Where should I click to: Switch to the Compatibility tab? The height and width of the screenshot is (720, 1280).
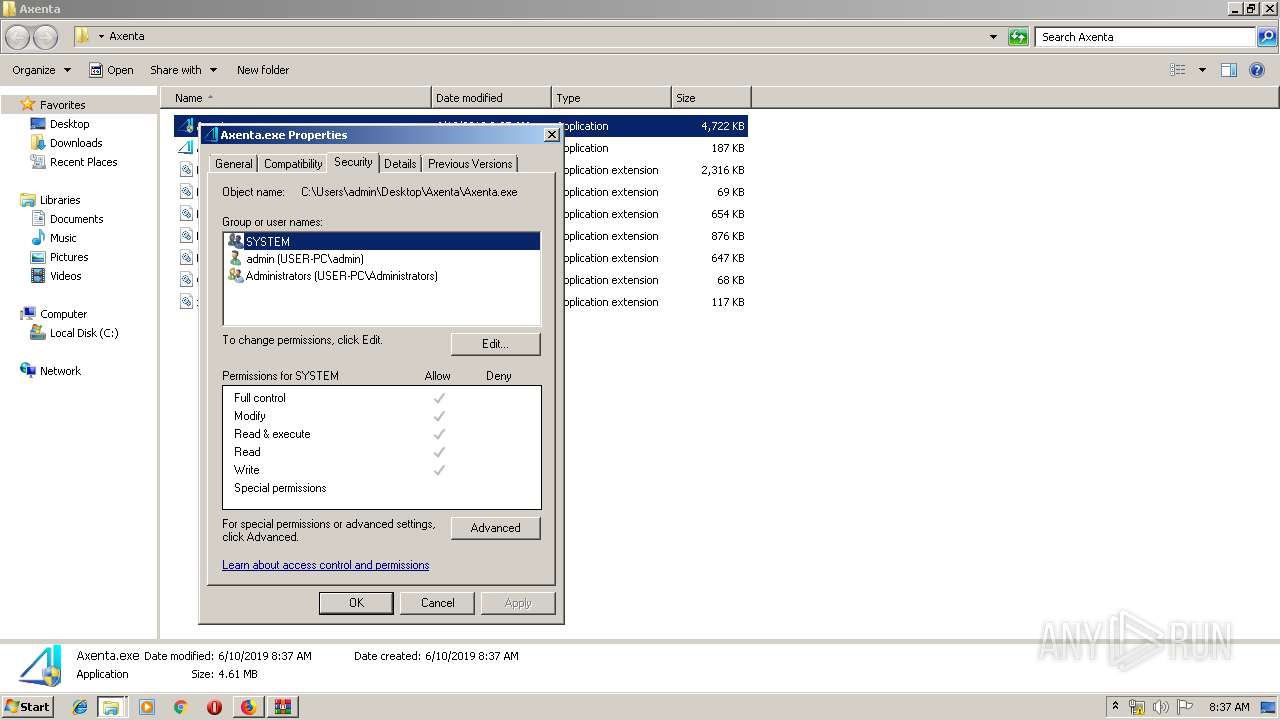(293, 164)
